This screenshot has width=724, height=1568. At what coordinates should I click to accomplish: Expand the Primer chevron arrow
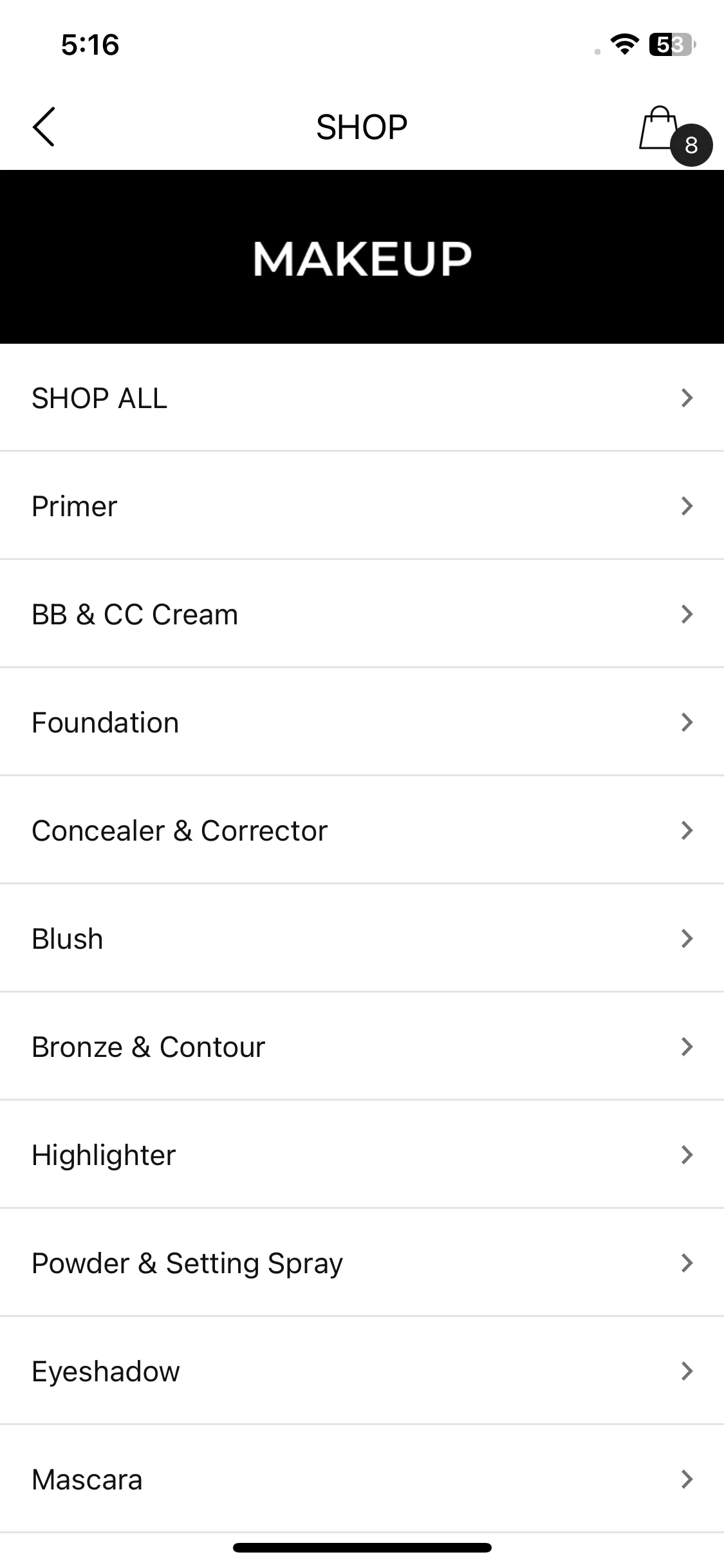(x=687, y=506)
